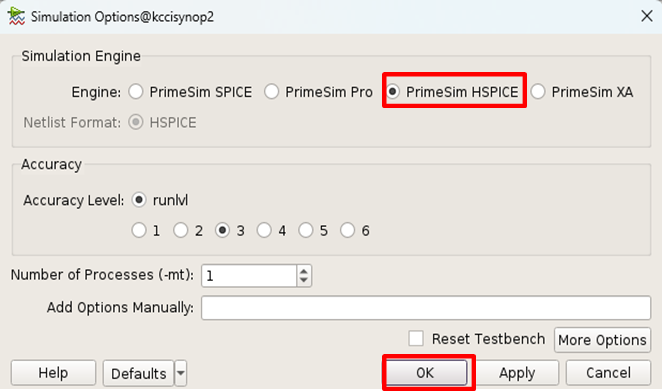Click the Number of Processes input field
The image size is (662, 391).
pyautogui.click(x=249, y=276)
